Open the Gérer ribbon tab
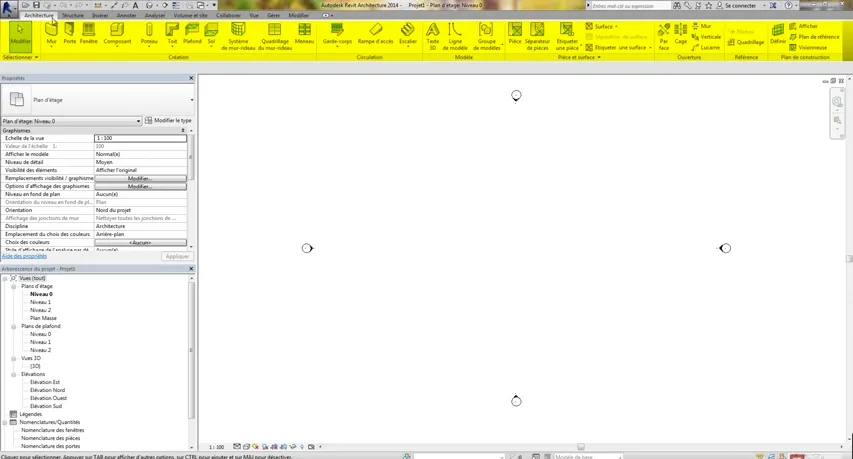This screenshot has height=459, width=853. pos(273,15)
